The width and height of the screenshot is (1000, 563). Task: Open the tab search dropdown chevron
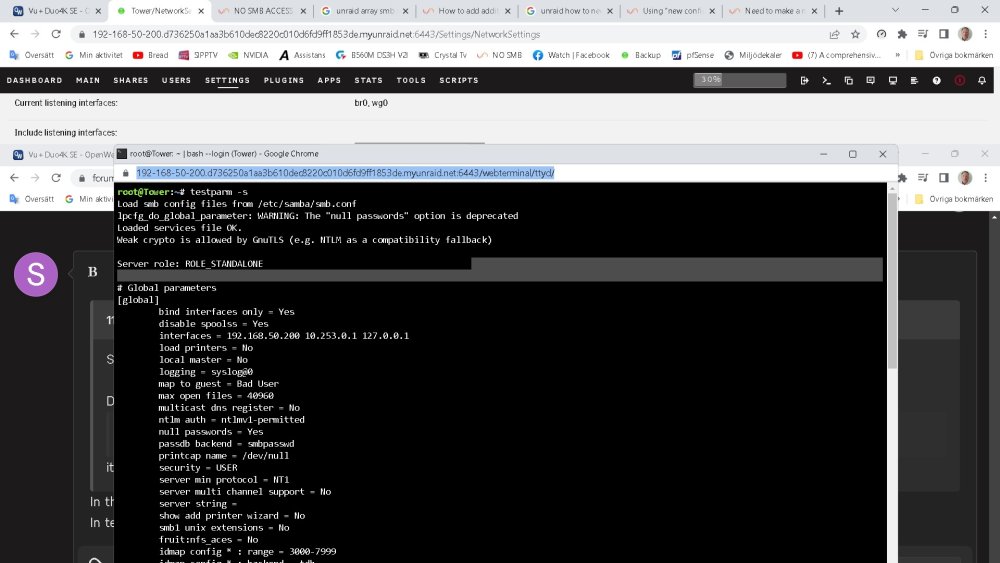click(895, 10)
